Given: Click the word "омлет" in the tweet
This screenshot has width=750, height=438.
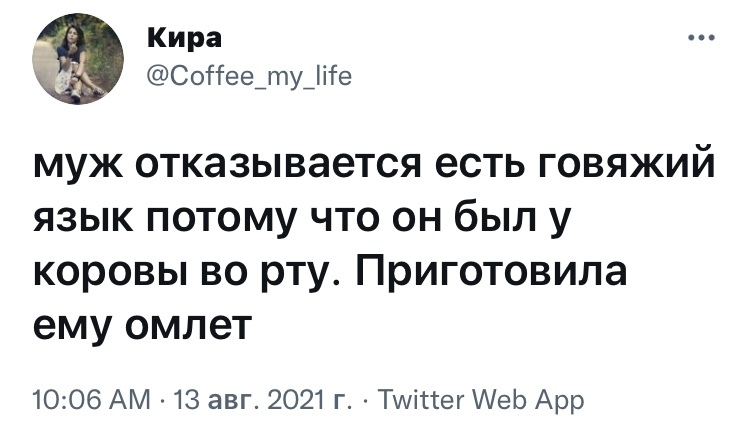Looking at the screenshot, I should click(x=184, y=327).
